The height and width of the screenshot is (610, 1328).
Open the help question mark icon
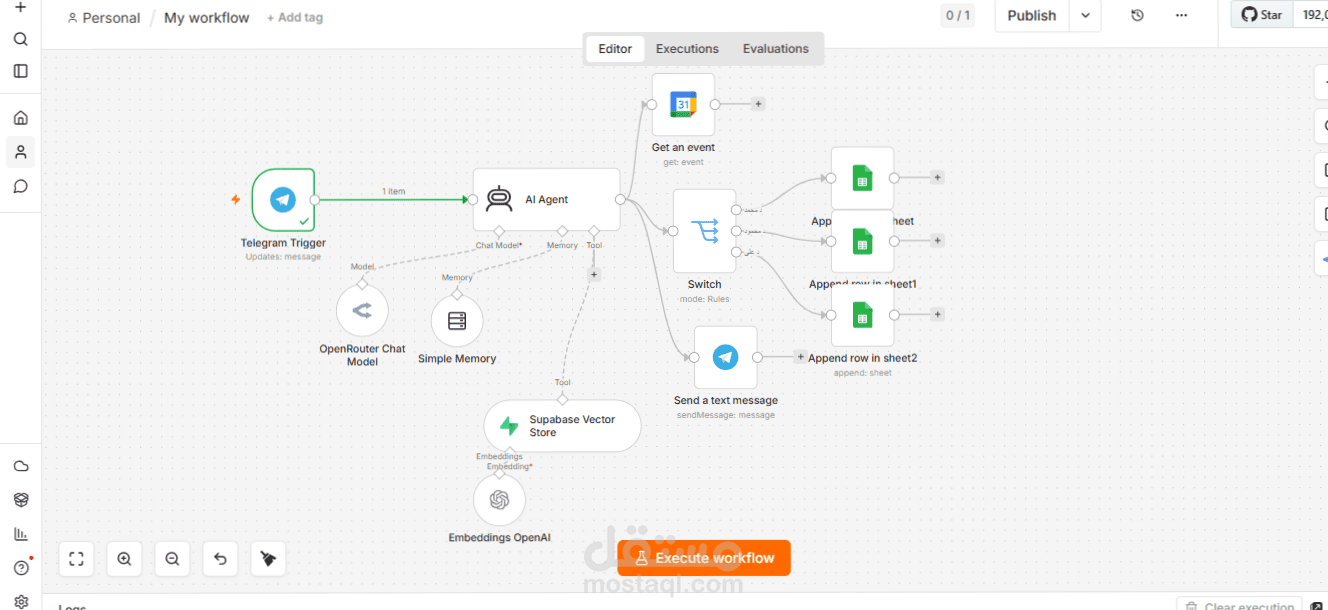[x=20, y=568]
